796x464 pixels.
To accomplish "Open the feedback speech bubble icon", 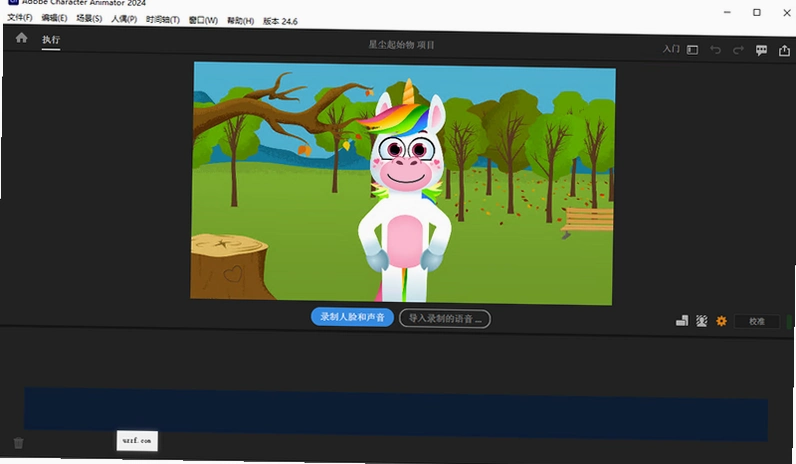I will (x=761, y=50).
